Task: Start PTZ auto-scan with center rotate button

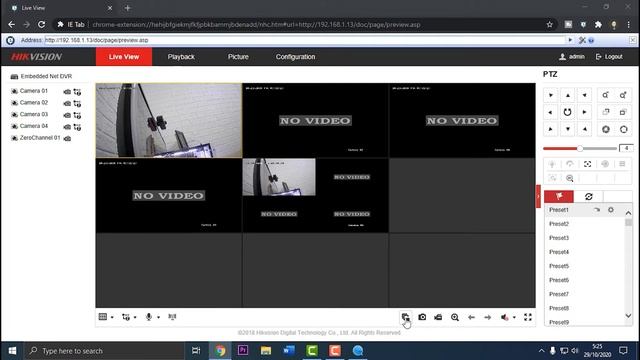Action: (x=568, y=112)
